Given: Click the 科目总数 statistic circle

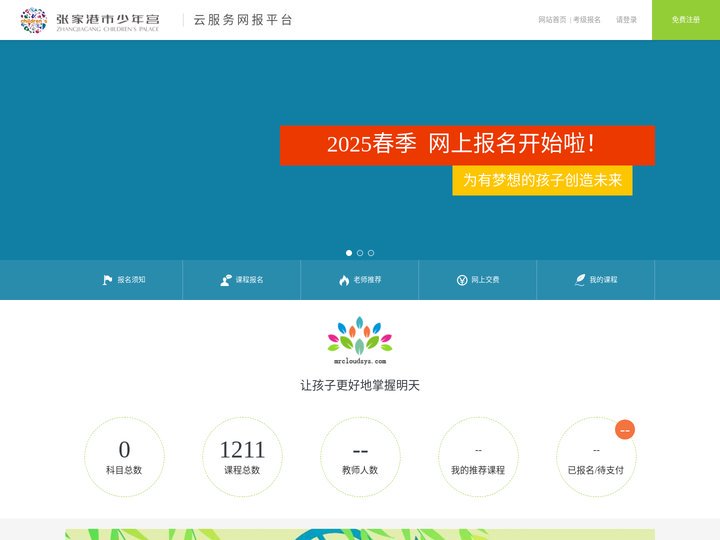Looking at the screenshot, I should [124, 457].
